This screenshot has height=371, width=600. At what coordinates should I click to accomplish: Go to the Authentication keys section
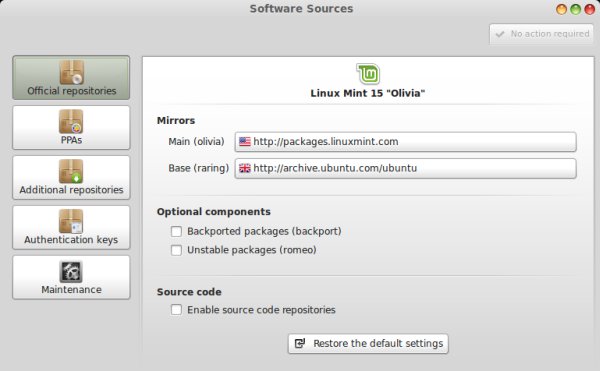71,227
